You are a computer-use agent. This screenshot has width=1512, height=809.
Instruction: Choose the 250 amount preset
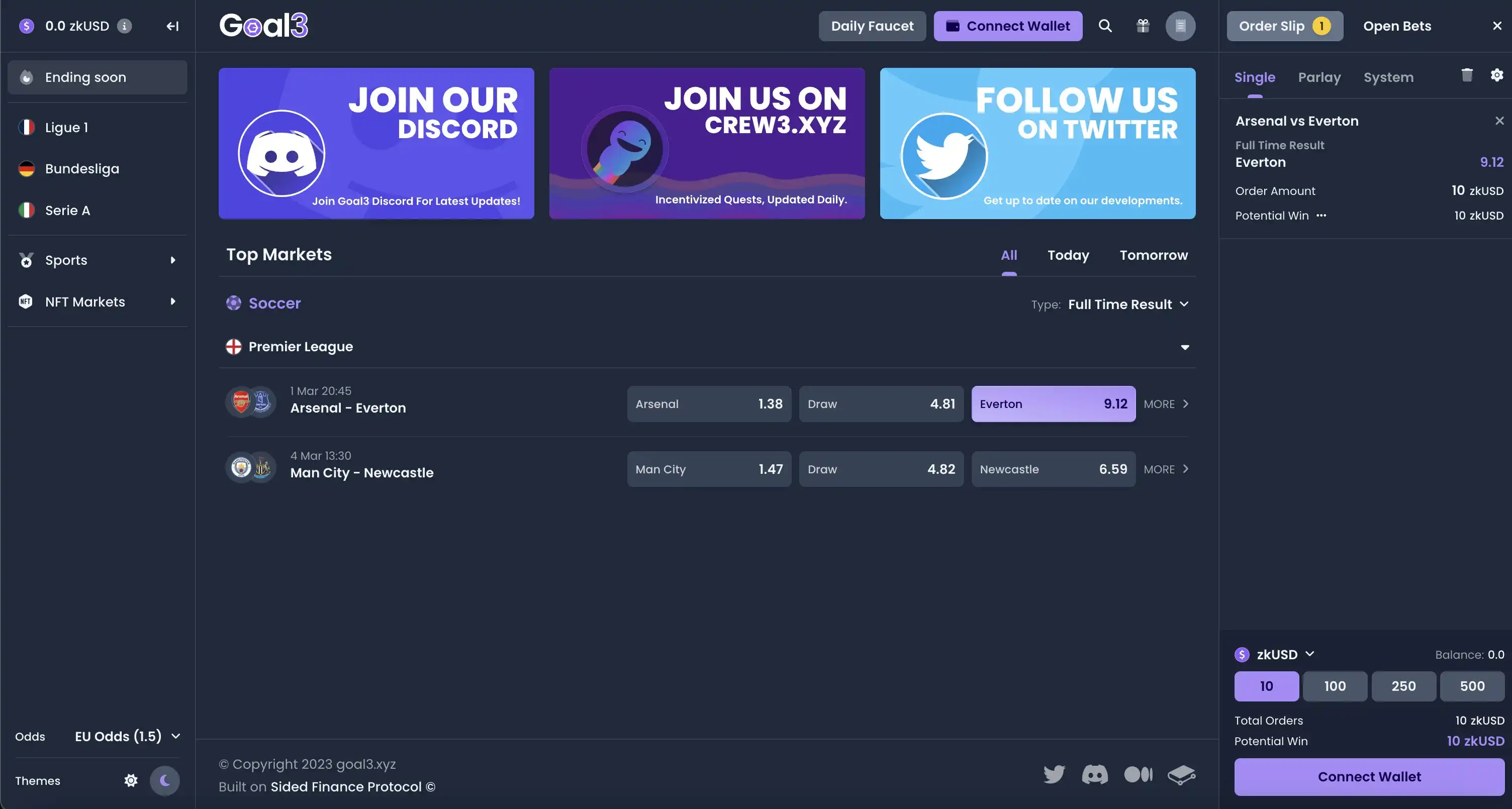coord(1403,686)
